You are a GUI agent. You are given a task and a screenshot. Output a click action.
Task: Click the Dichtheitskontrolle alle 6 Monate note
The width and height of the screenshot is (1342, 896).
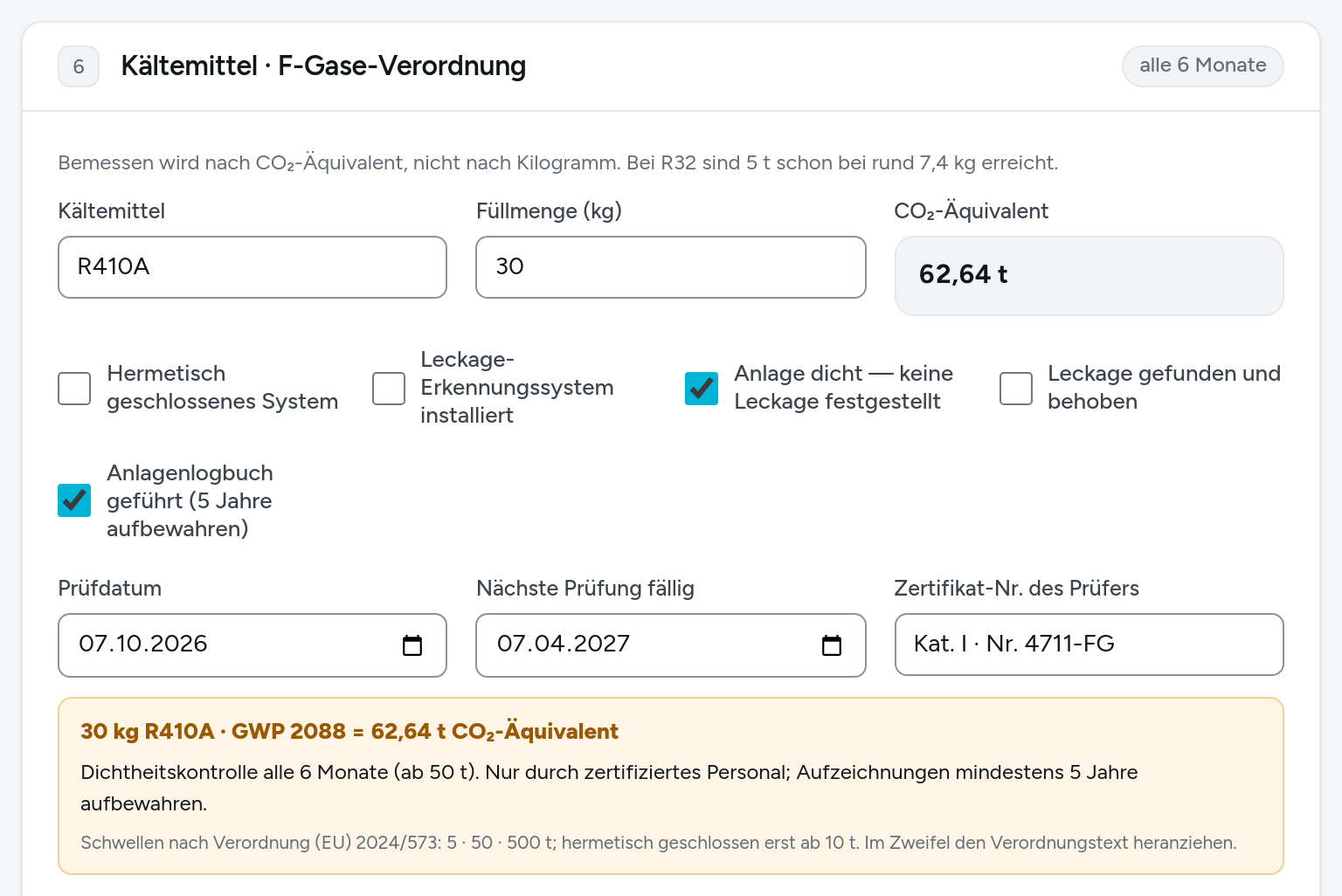609,788
